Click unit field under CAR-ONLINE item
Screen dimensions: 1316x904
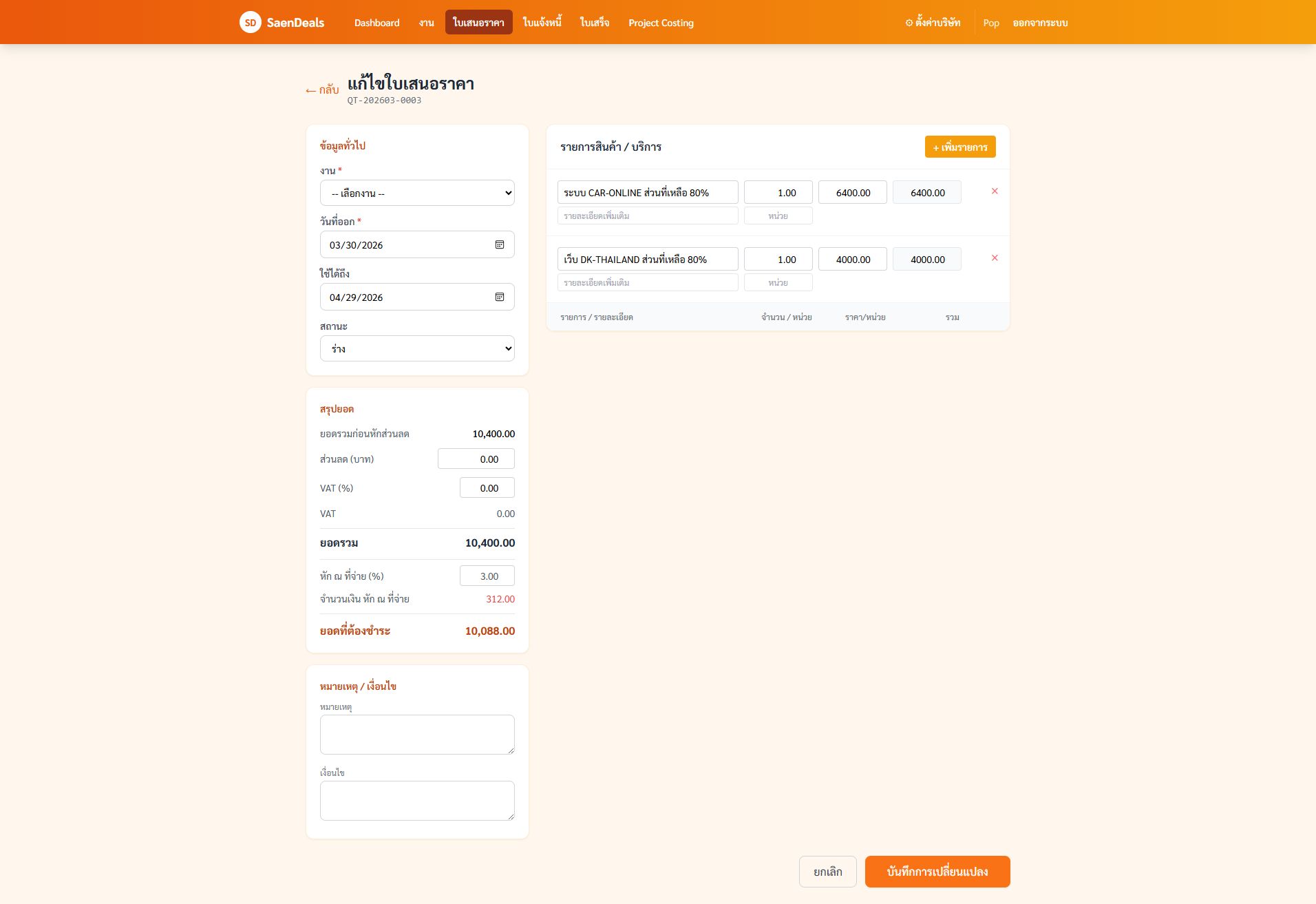point(778,216)
